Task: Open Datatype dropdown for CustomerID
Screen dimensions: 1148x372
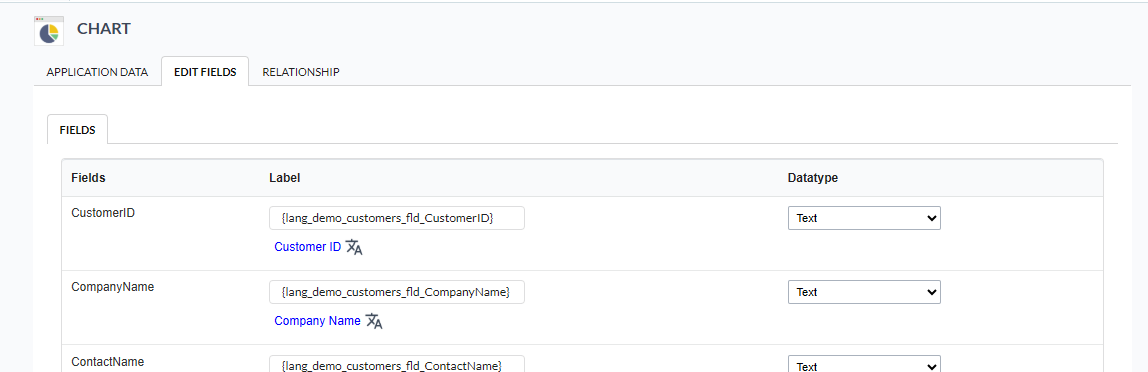Action: (864, 218)
